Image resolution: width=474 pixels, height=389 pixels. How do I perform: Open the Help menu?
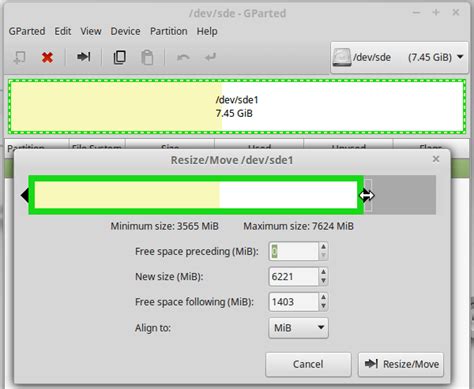[x=207, y=31]
